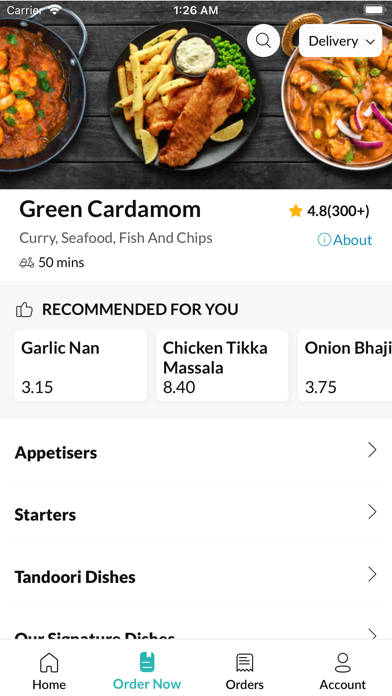392x696 pixels.
Task: Click the About info circle icon
Action: point(324,240)
